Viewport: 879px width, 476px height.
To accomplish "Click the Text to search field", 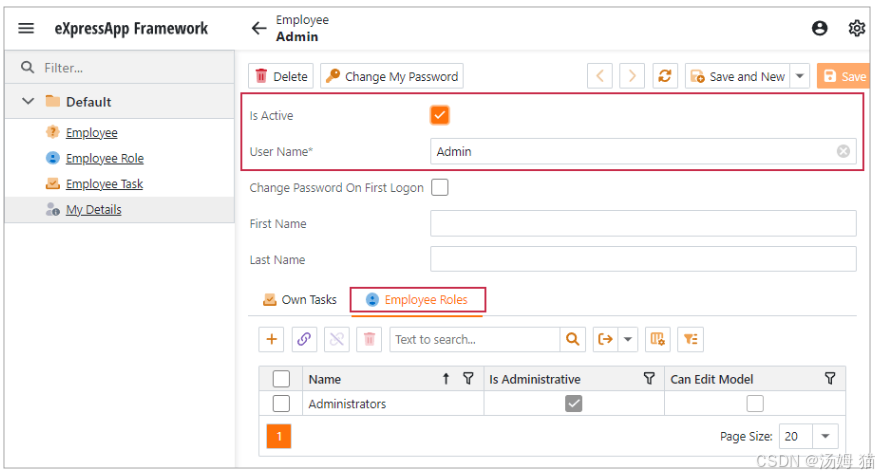I will point(475,339).
